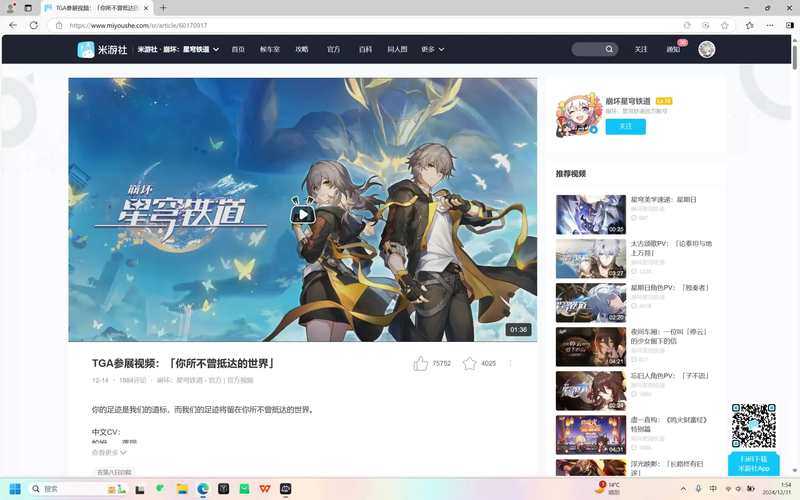Open the Windows Start menu

tap(15, 489)
